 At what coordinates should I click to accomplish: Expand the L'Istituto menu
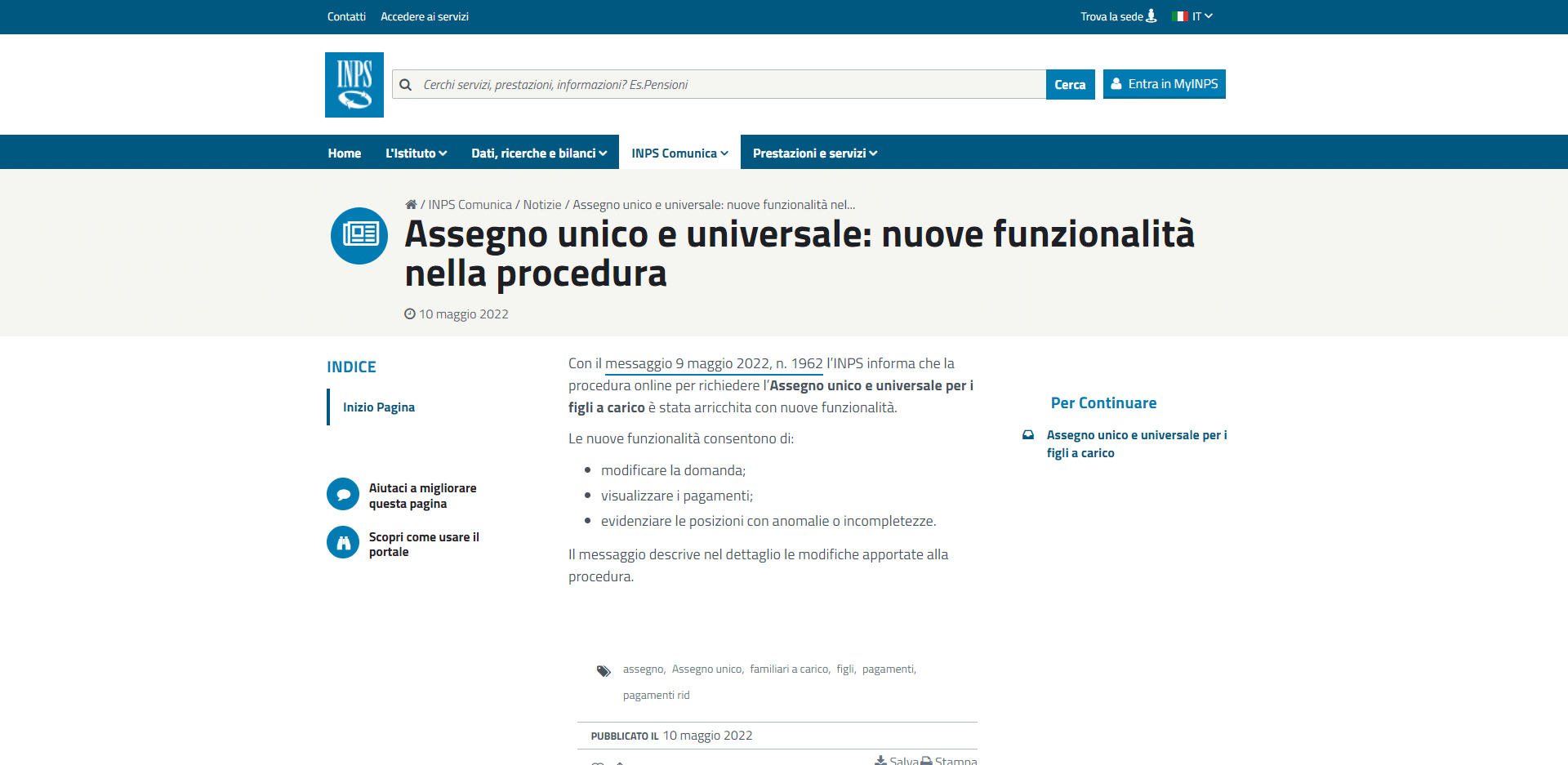coord(416,153)
